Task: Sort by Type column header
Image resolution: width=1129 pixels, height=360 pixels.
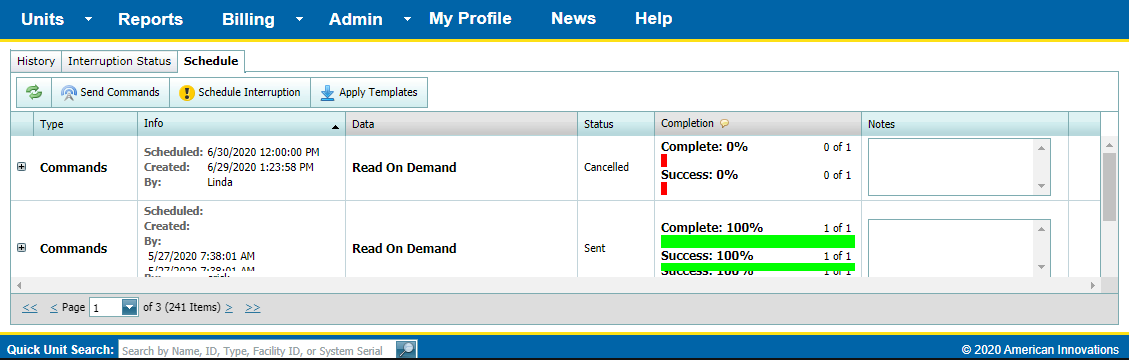Action: [85, 124]
